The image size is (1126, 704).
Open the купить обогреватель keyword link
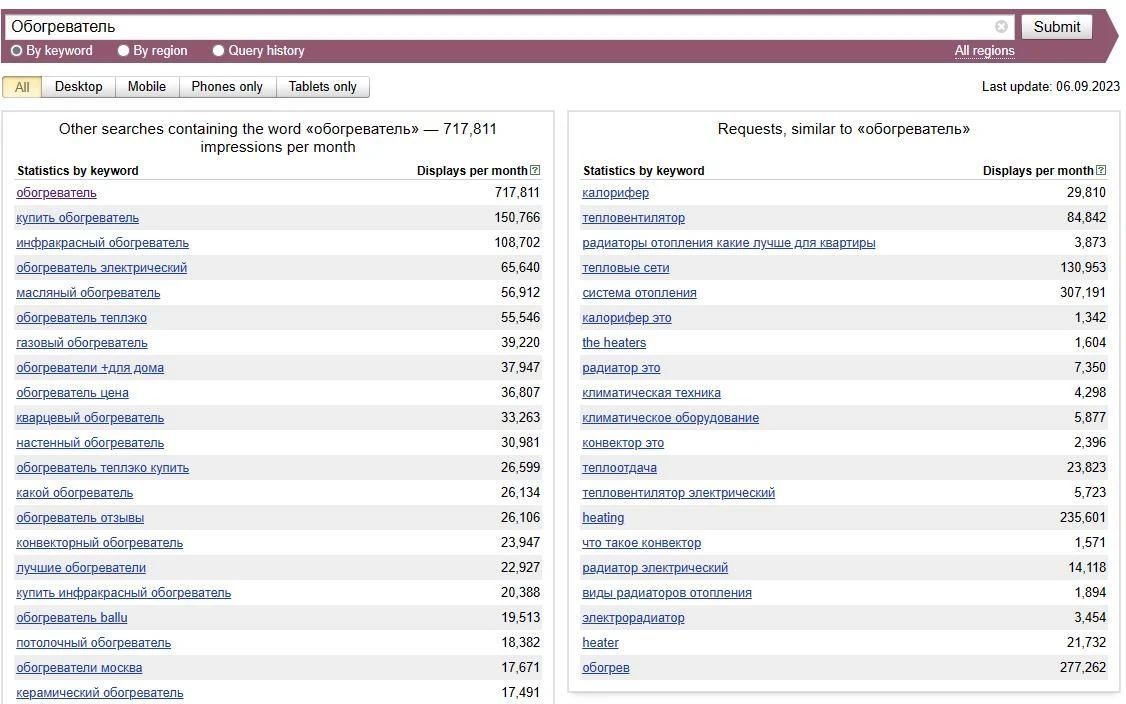click(x=78, y=218)
